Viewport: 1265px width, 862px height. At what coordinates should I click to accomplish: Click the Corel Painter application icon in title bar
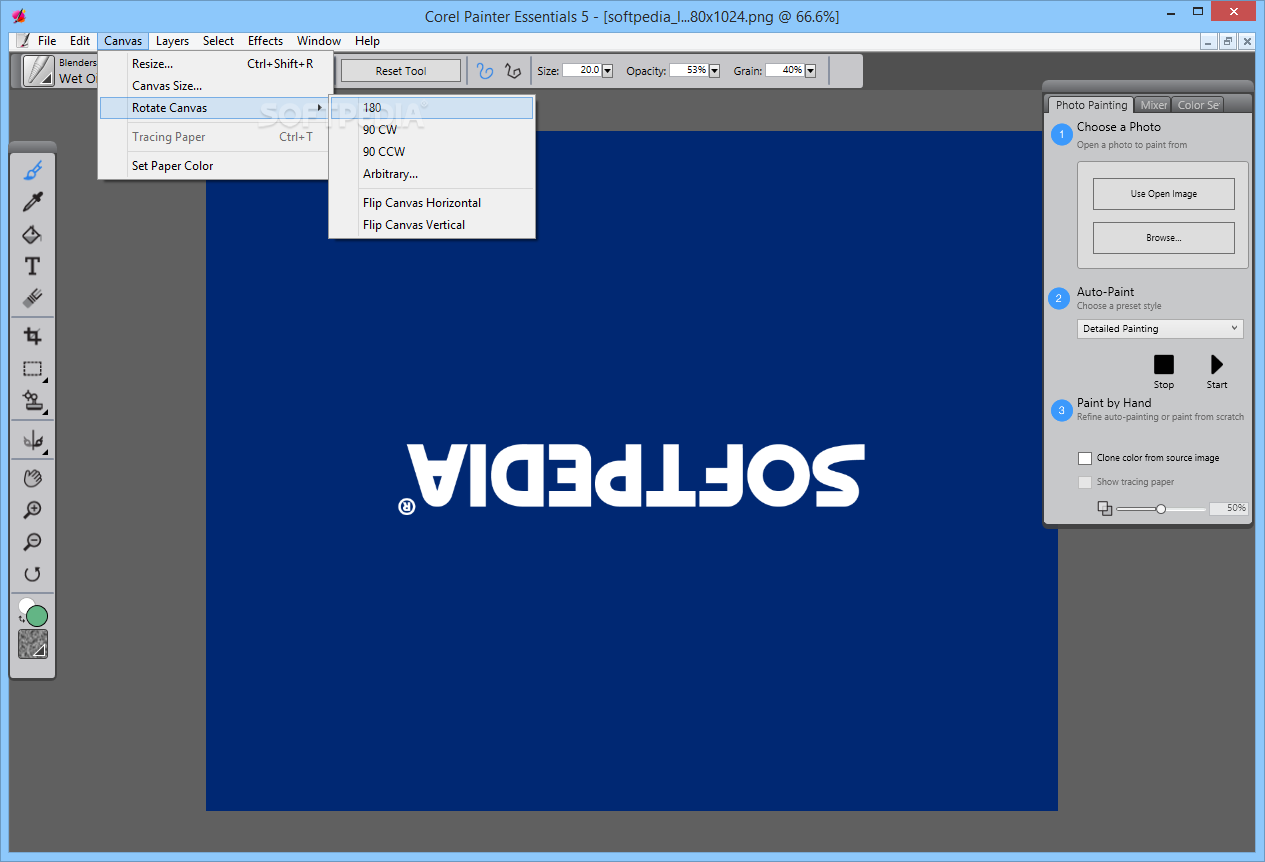(17, 15)
